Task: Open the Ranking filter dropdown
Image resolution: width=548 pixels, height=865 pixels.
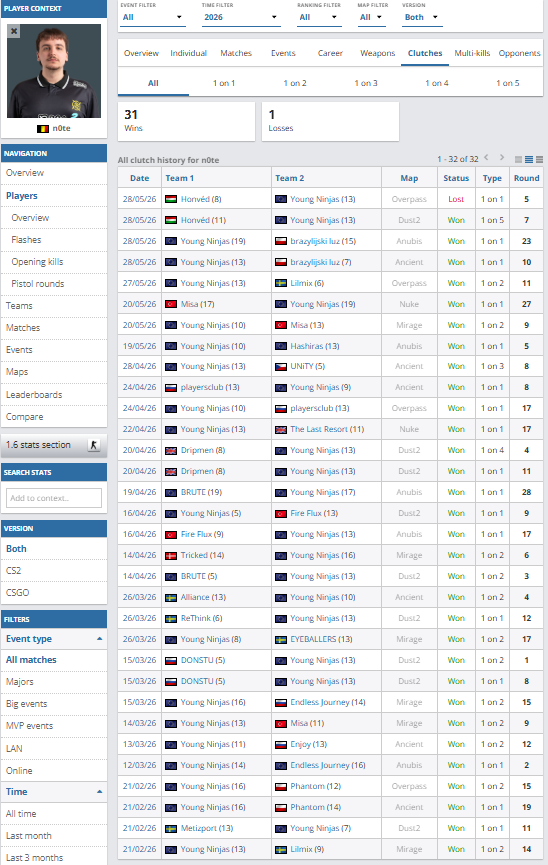Action: pos(318,17)
